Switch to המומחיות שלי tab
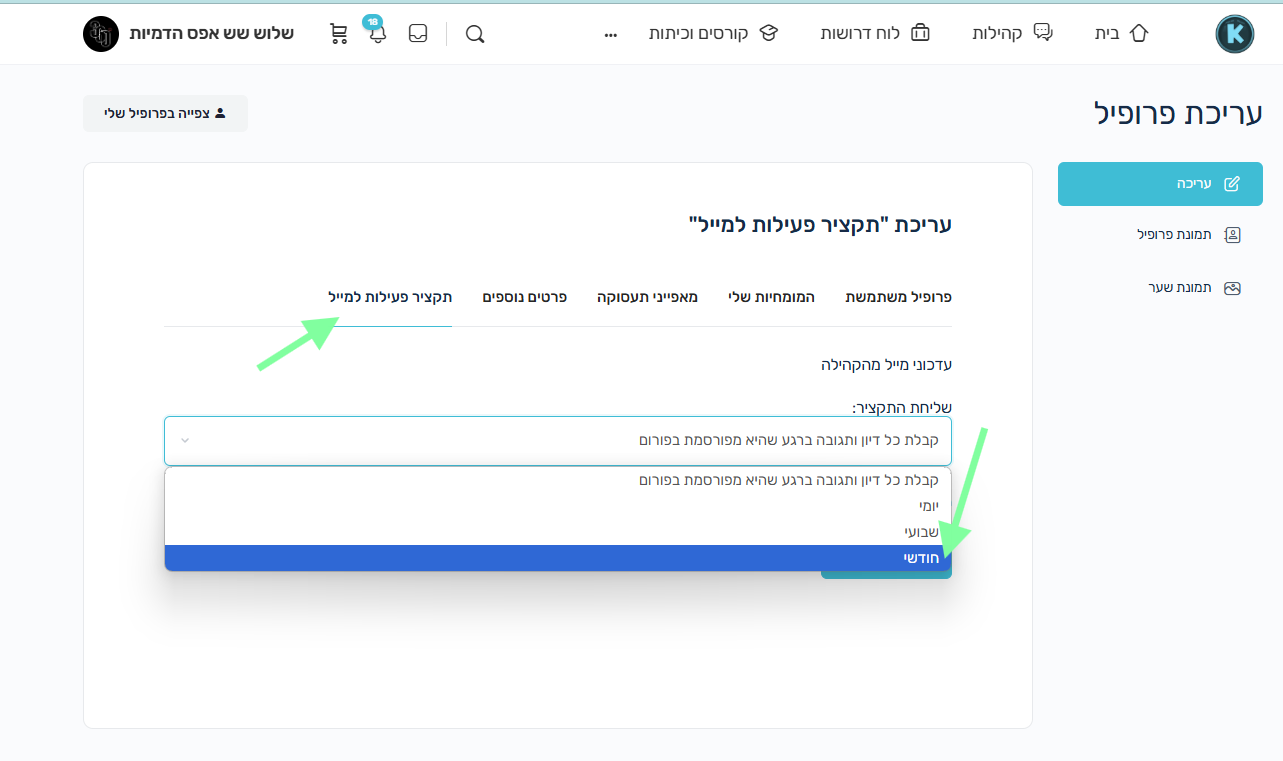The height and width of the screenshot is (761, 1283). [x=771, y=297]
